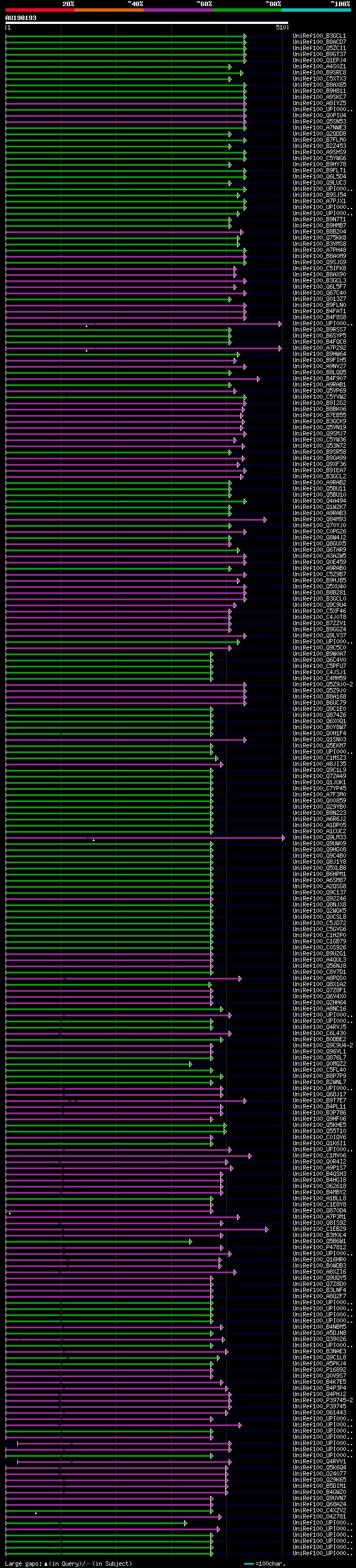Screen dimensions: 356x1568
Task: Select hit UniRef100_Q4RVV1
Action: click(x=319, y=1461)
